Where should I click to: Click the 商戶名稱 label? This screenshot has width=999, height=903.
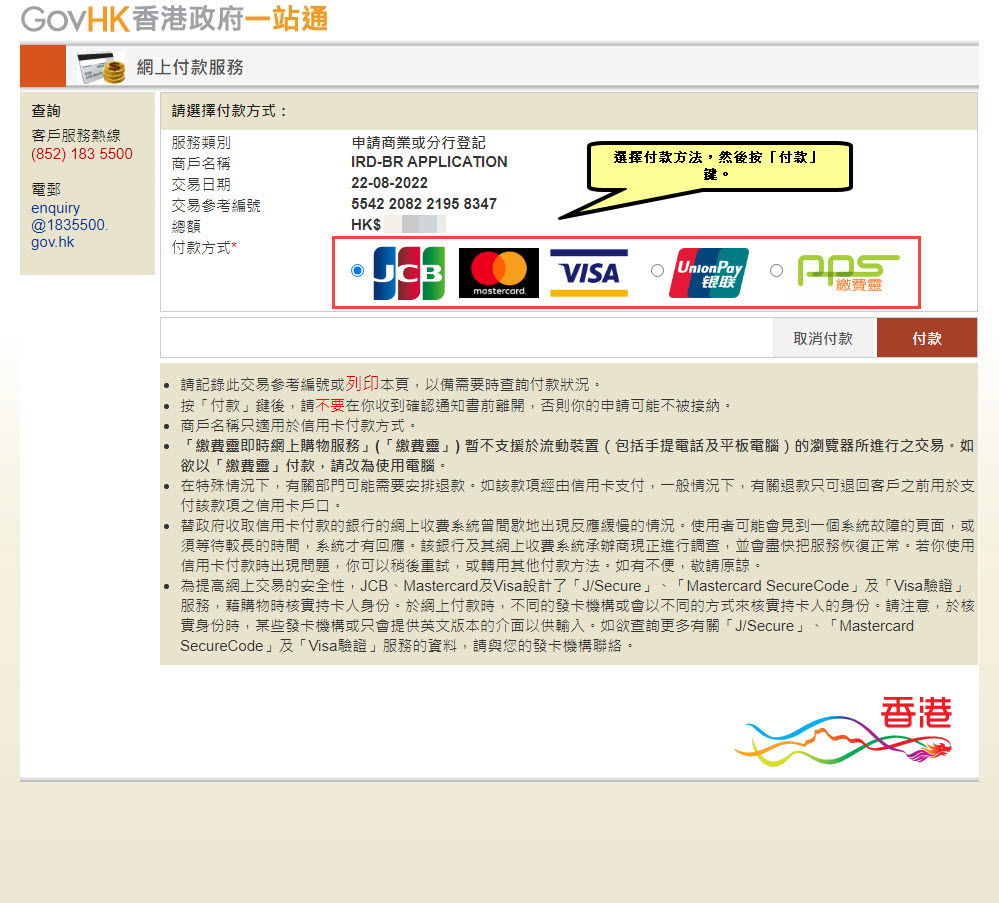[201, 163]
